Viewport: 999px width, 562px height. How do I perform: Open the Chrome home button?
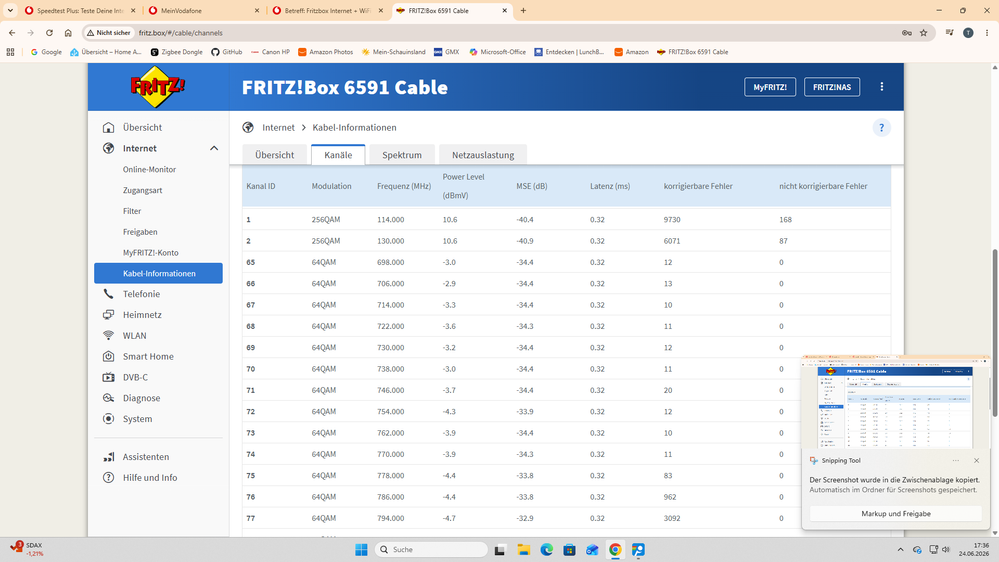[68, 32]
